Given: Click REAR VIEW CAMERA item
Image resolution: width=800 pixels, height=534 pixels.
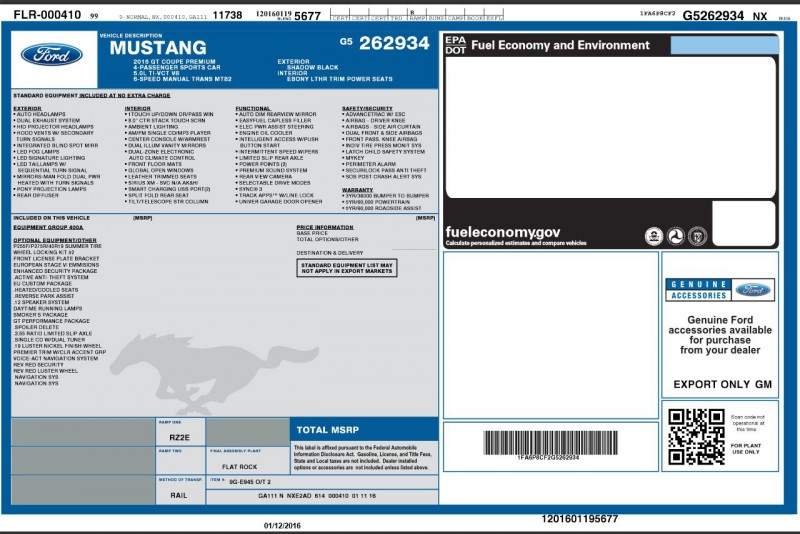Looking at the screenshot, I should coord(265,176).
